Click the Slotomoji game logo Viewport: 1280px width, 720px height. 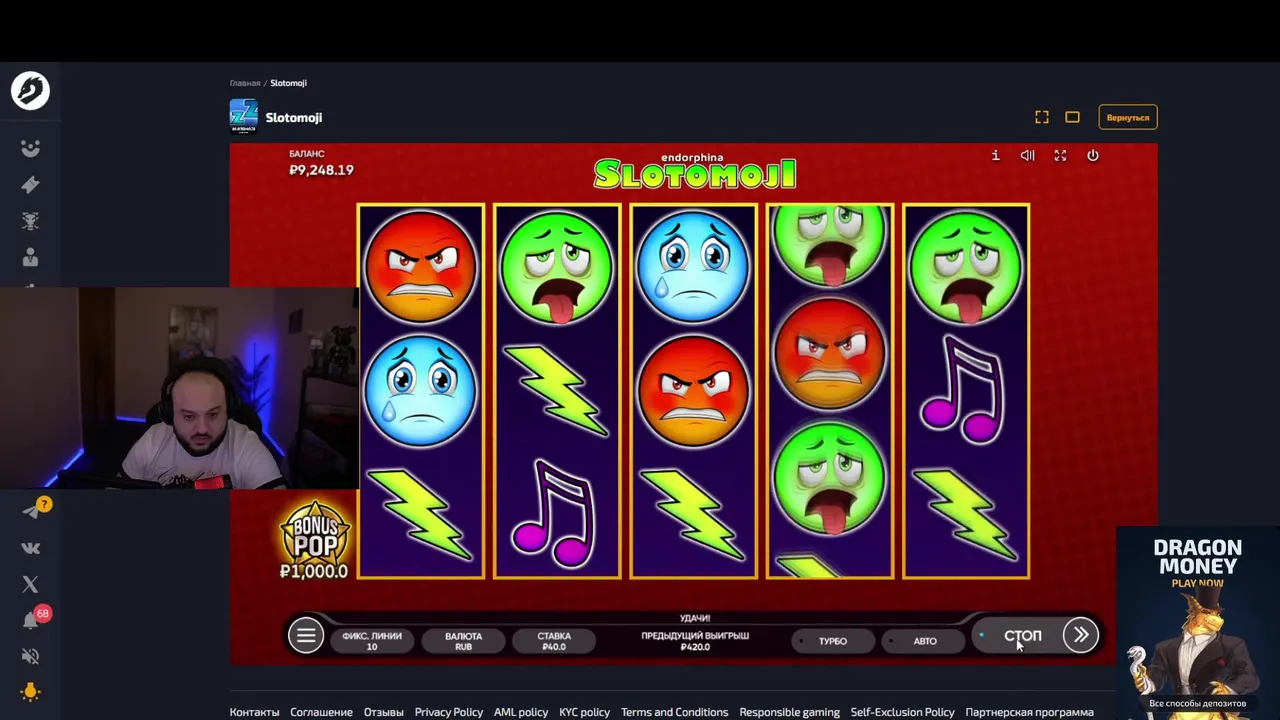694,172
